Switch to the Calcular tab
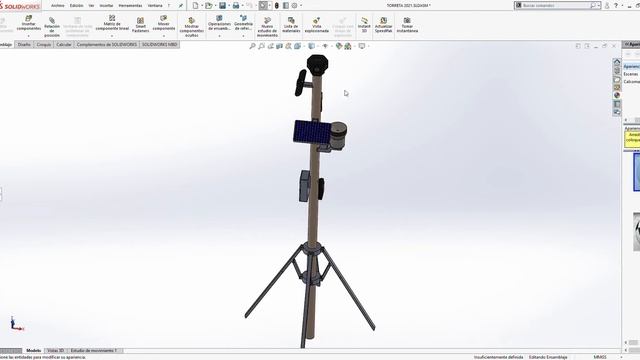 pyautogui.click(x=64, y=44)
